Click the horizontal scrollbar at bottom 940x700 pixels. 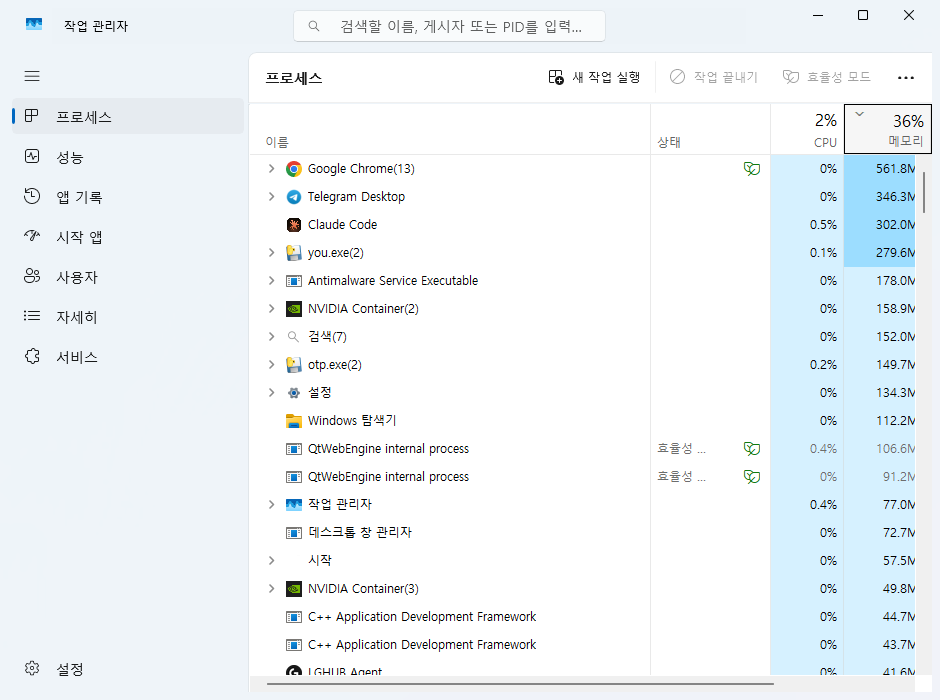520,683
